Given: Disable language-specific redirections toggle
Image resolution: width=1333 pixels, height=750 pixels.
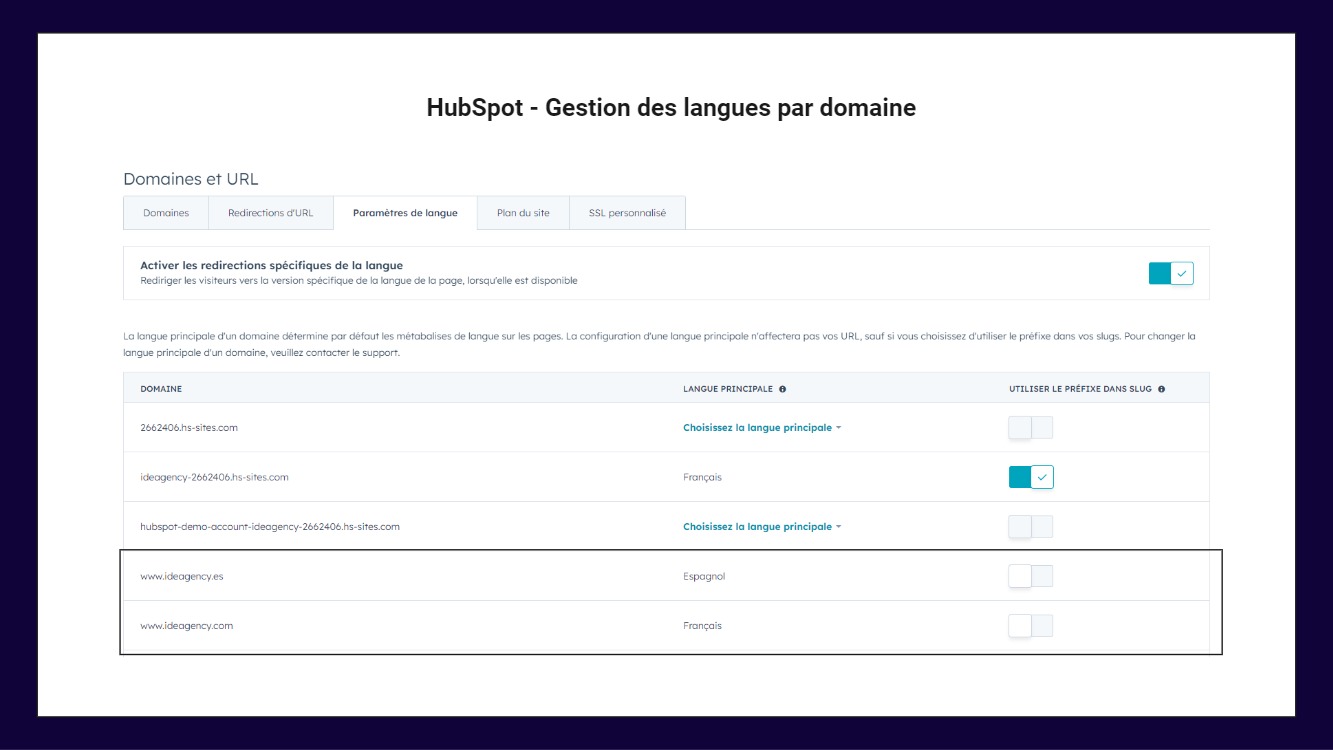Looking at the screenshot, I should click(x=1171, y=273).
